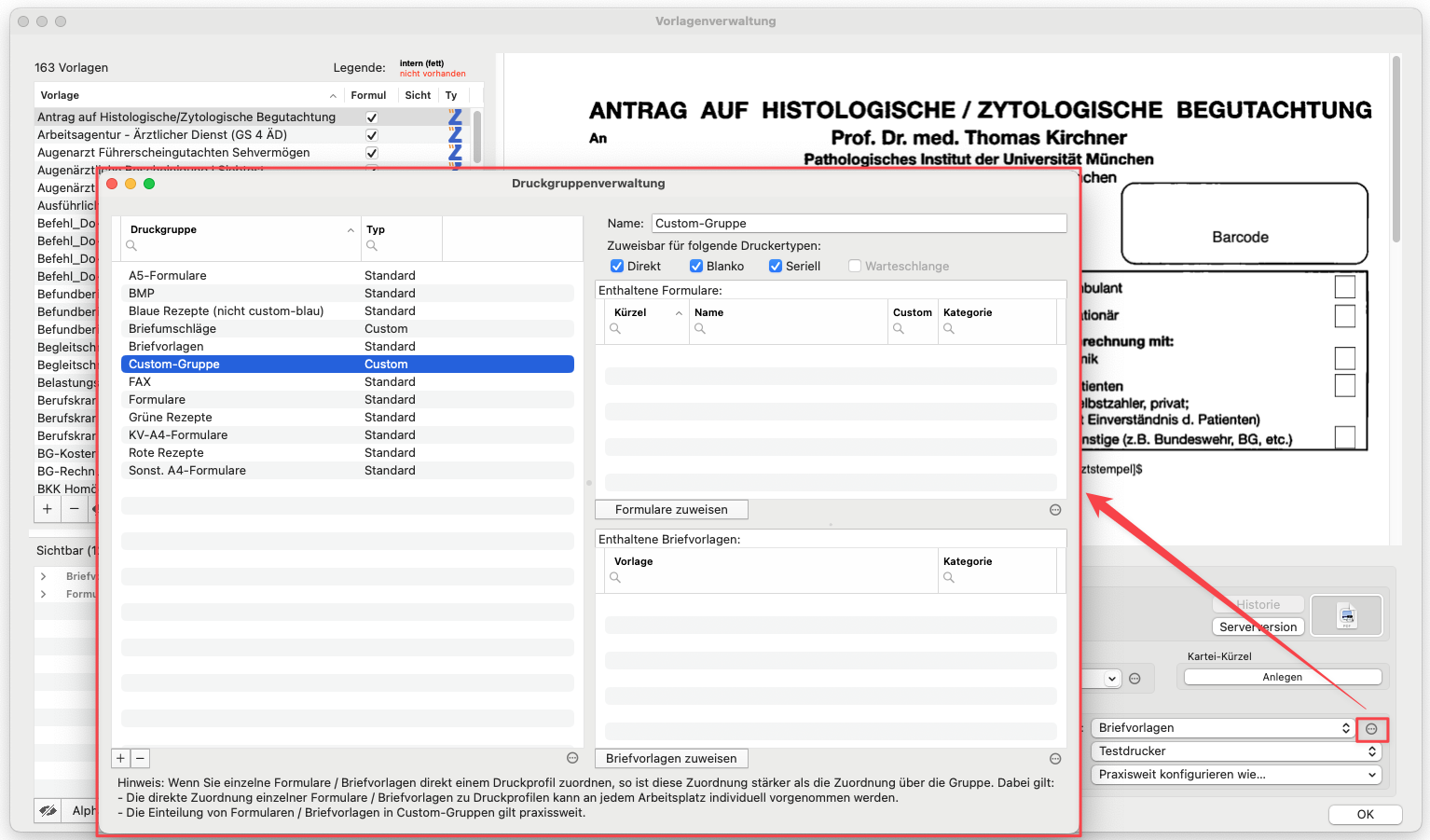Screen dimensions: 1430x840
Task: Click the PDF document preview icon
Action: 1346,616
